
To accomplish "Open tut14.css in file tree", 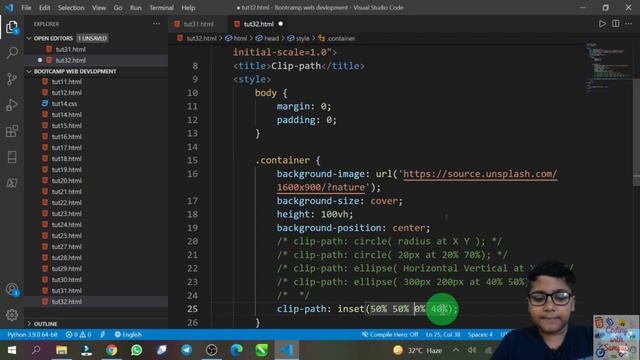I will tap(64, 104).
